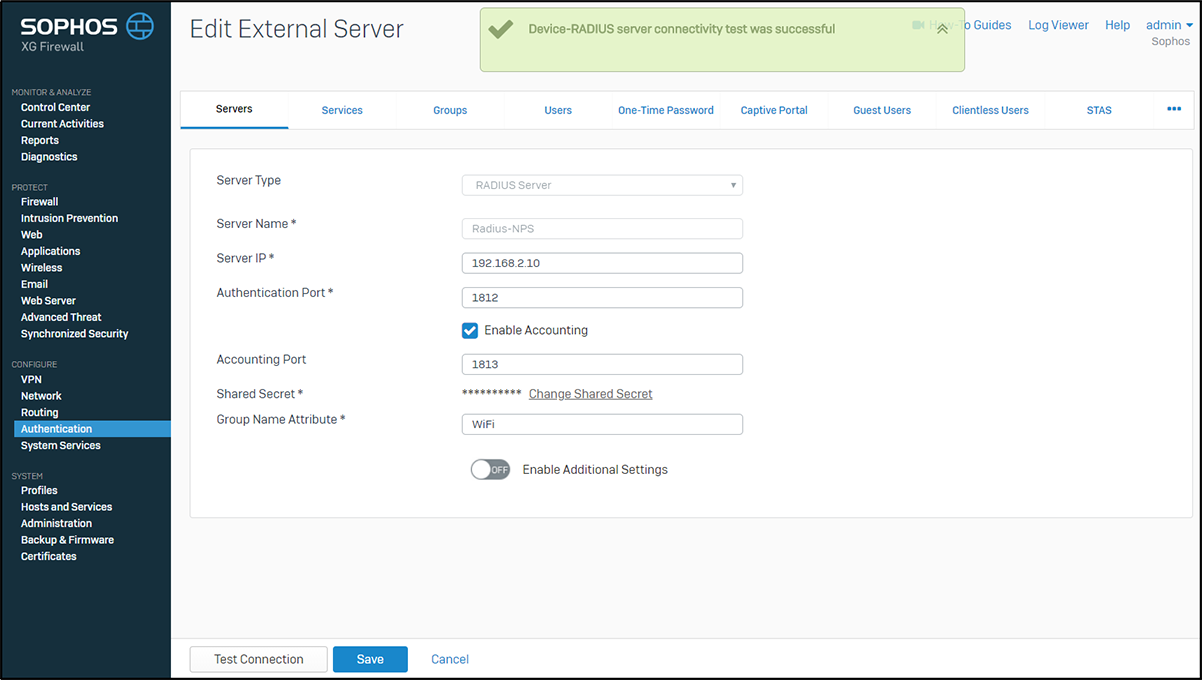Screen dimensions: 1202x680
Task: Toggle Enable Additional Settings switch on
Action: coord(490,469)
